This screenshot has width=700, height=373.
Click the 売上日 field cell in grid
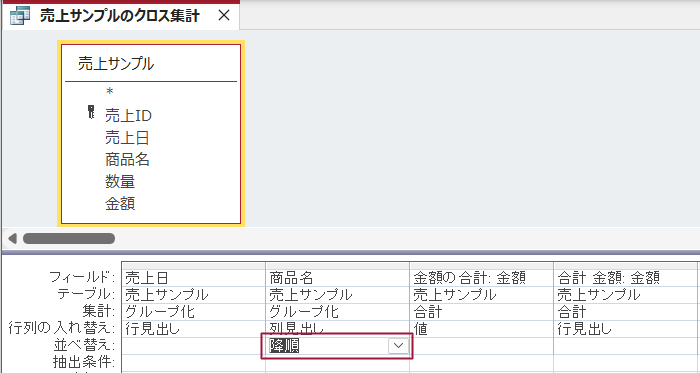point(193,278)
